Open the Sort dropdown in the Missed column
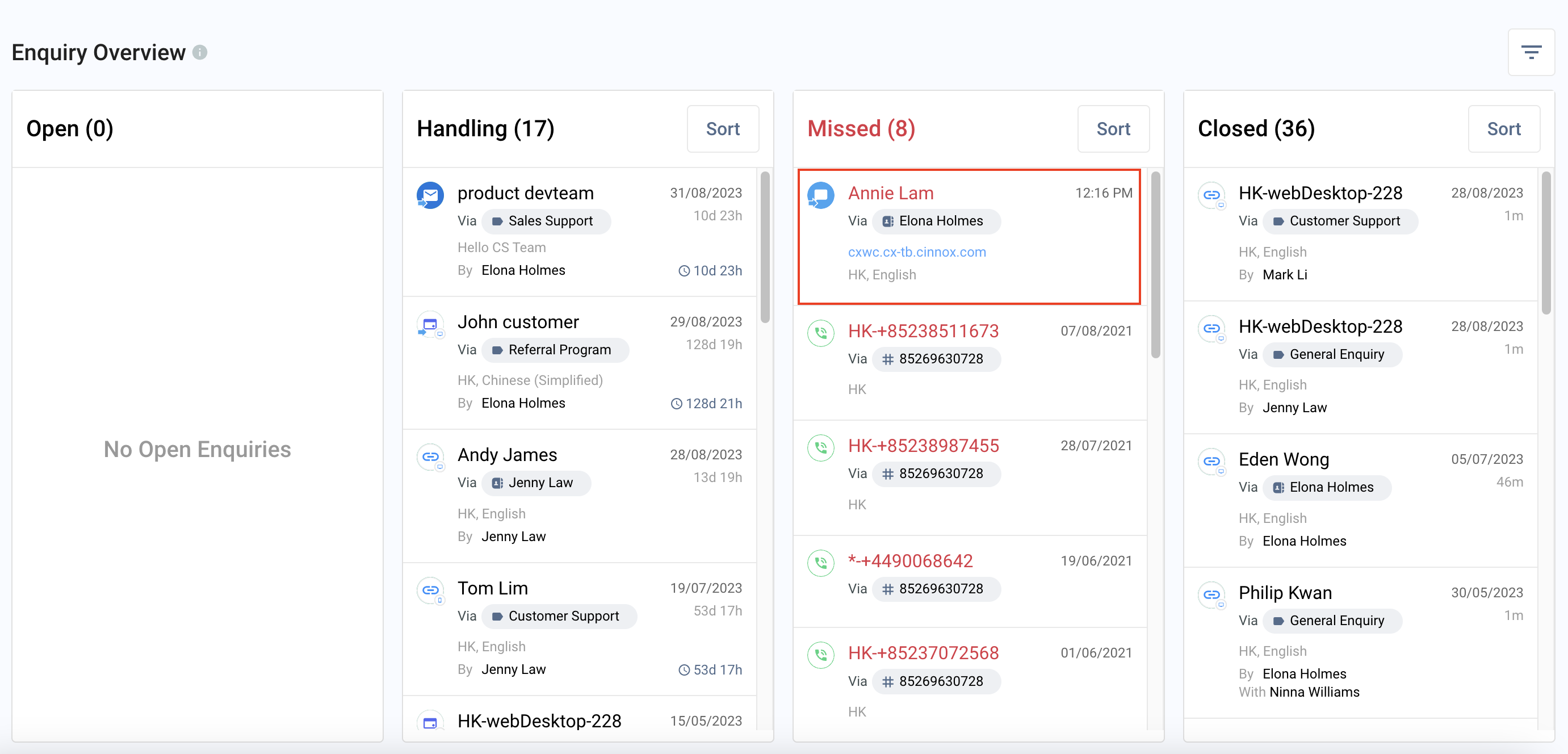Viewport: 1568px width, 754px height. pyautogui.click(x=1113, y=129)
